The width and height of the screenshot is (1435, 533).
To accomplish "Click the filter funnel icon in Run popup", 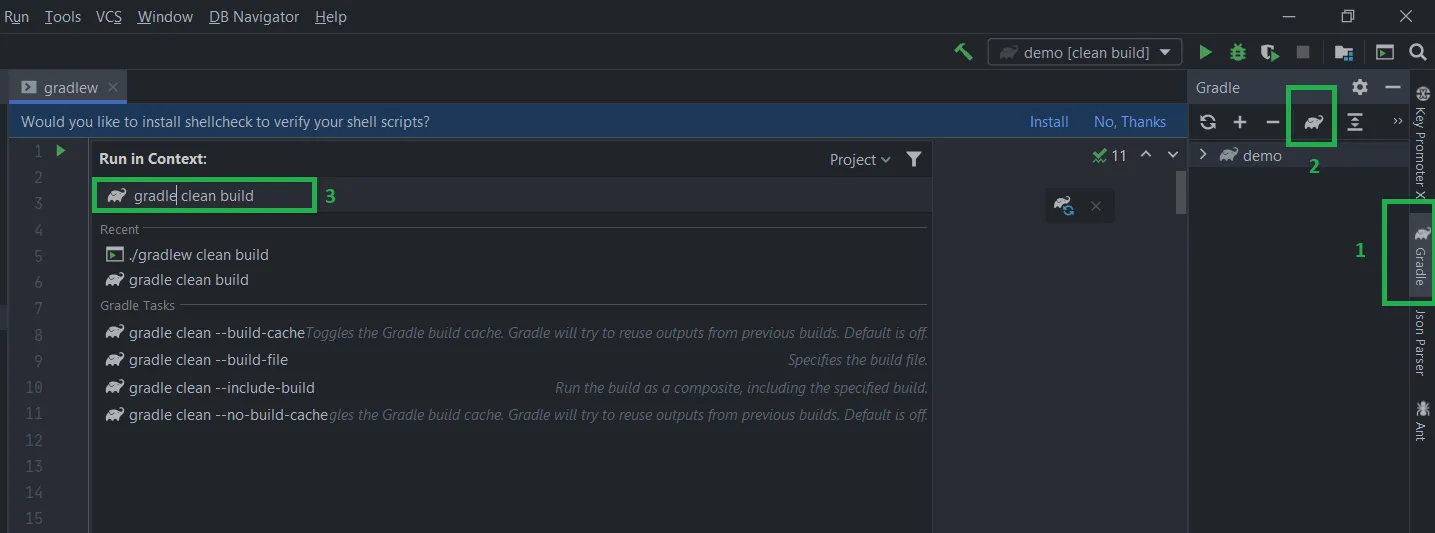I will [913, 159].
